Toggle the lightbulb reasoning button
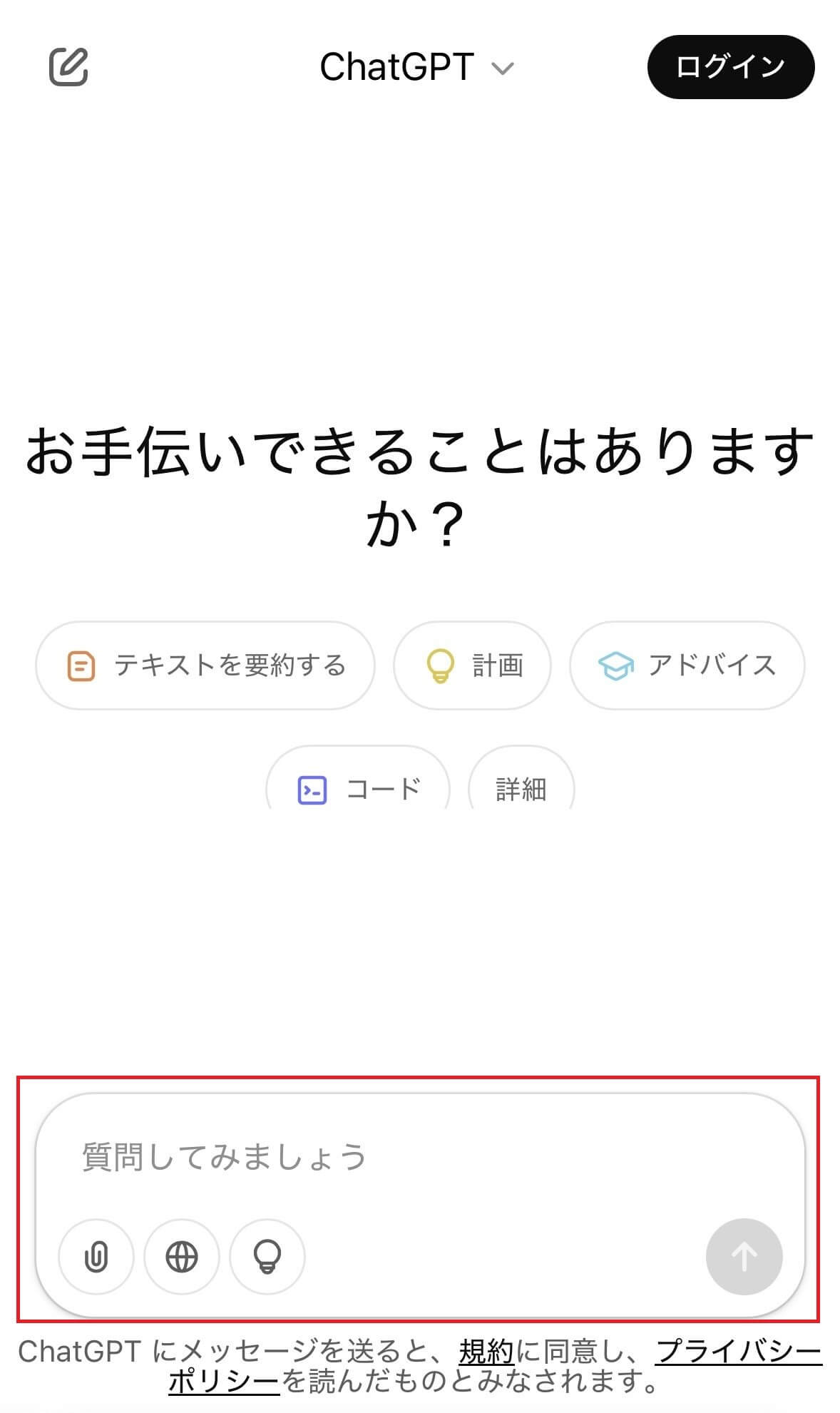840x1413 pixels. click(x=267, y=1257)
